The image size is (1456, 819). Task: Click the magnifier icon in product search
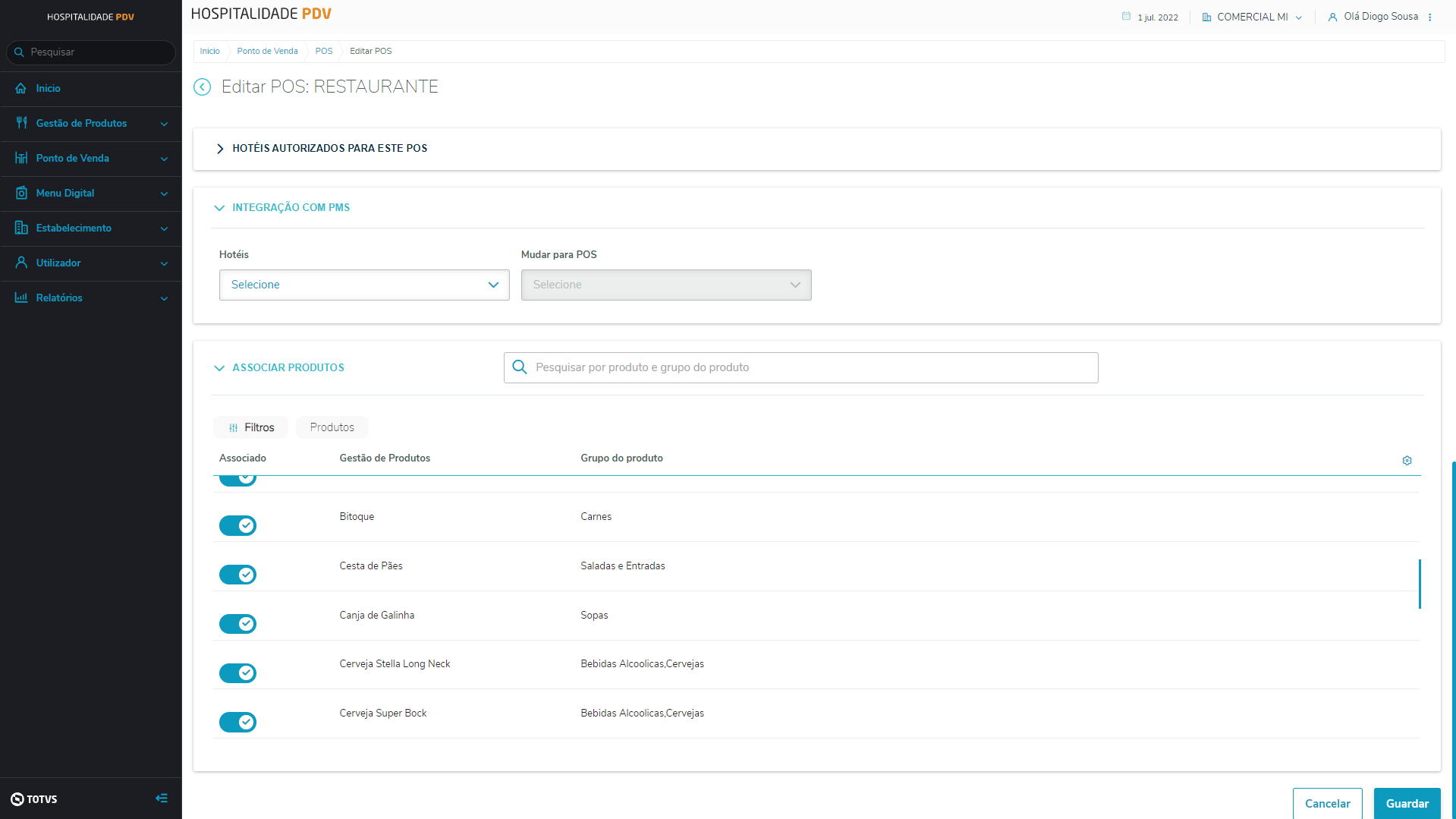(520, 367)
